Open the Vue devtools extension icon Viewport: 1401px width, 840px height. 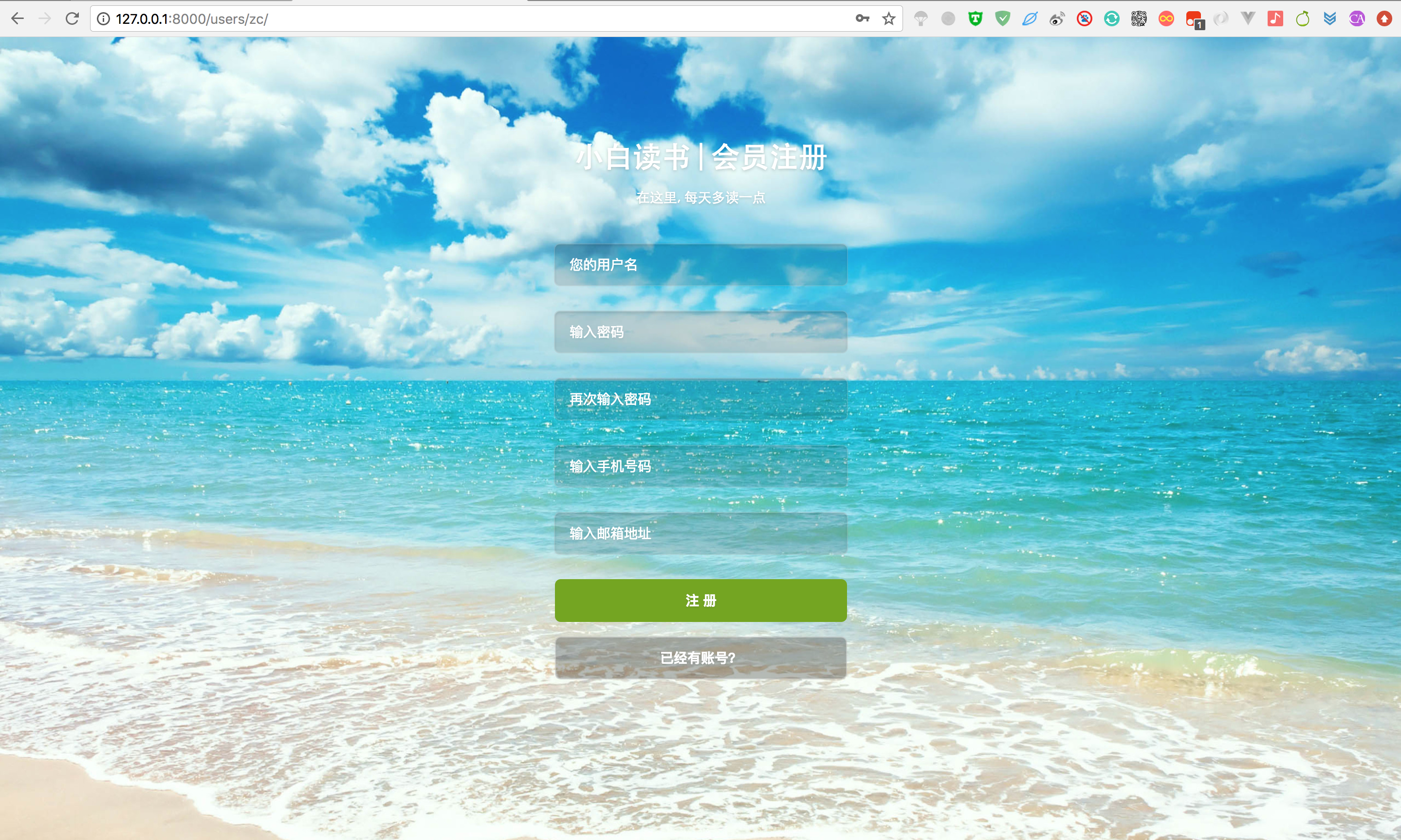pos(1248,18)
